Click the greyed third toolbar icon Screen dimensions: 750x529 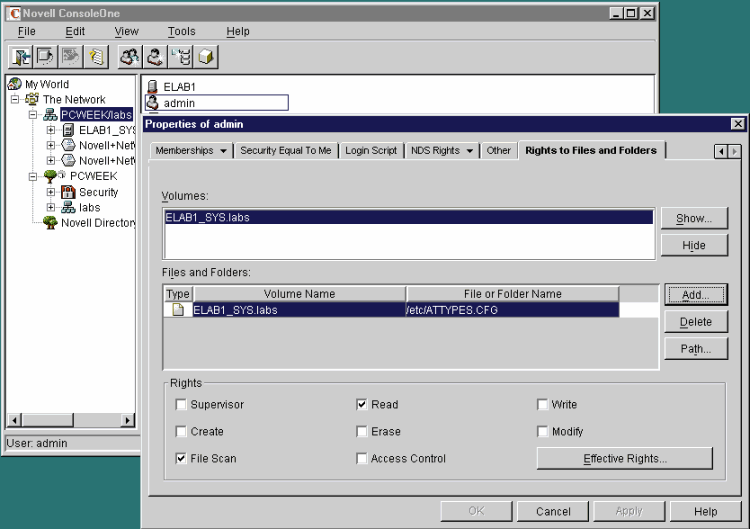pos(70,57)
